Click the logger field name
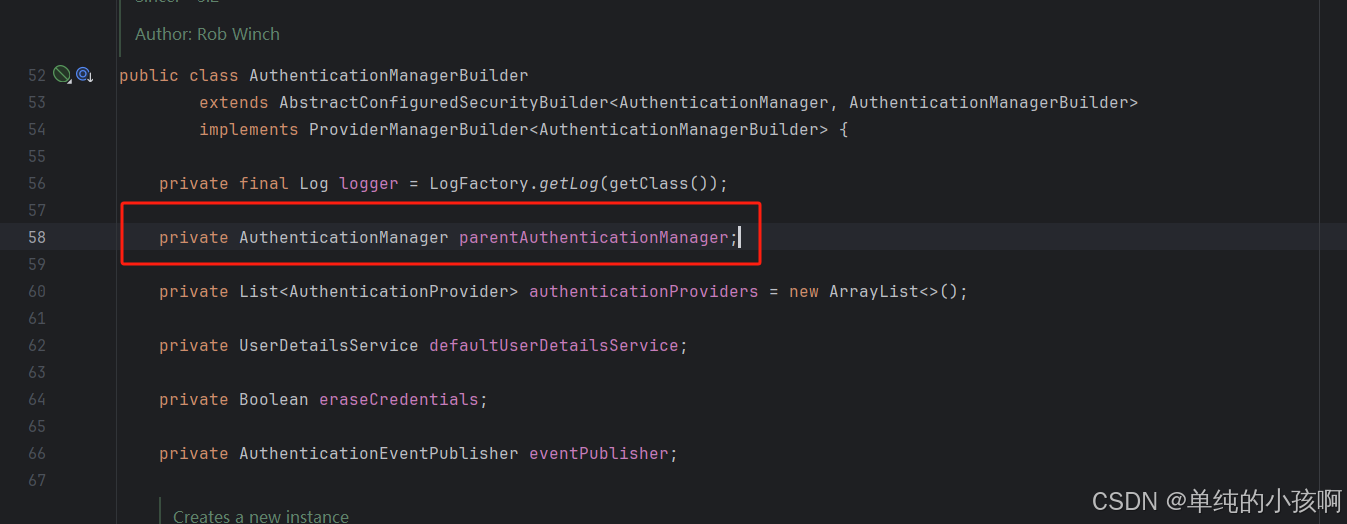This screenshot has height=524, width=1347. (x=369, y=183)
